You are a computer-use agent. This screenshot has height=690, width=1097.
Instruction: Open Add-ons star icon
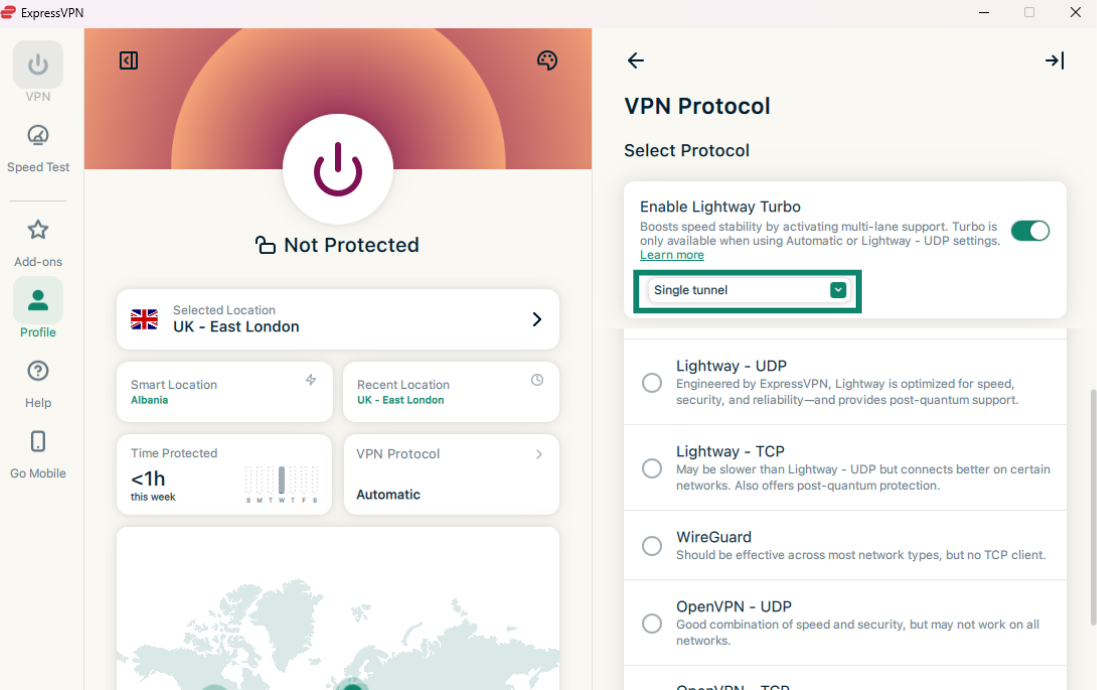point(38,242)
